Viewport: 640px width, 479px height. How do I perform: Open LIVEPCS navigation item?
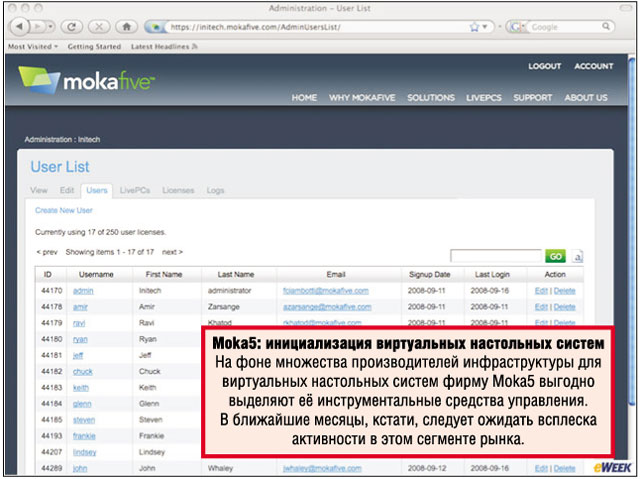click(x=484, y=98)
